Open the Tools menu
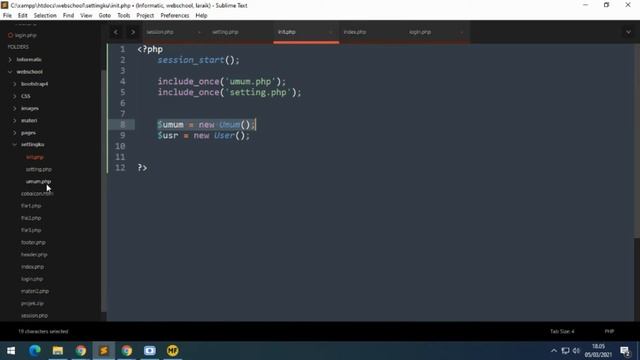Screen dimensions: 640x360 coord(123,16)
